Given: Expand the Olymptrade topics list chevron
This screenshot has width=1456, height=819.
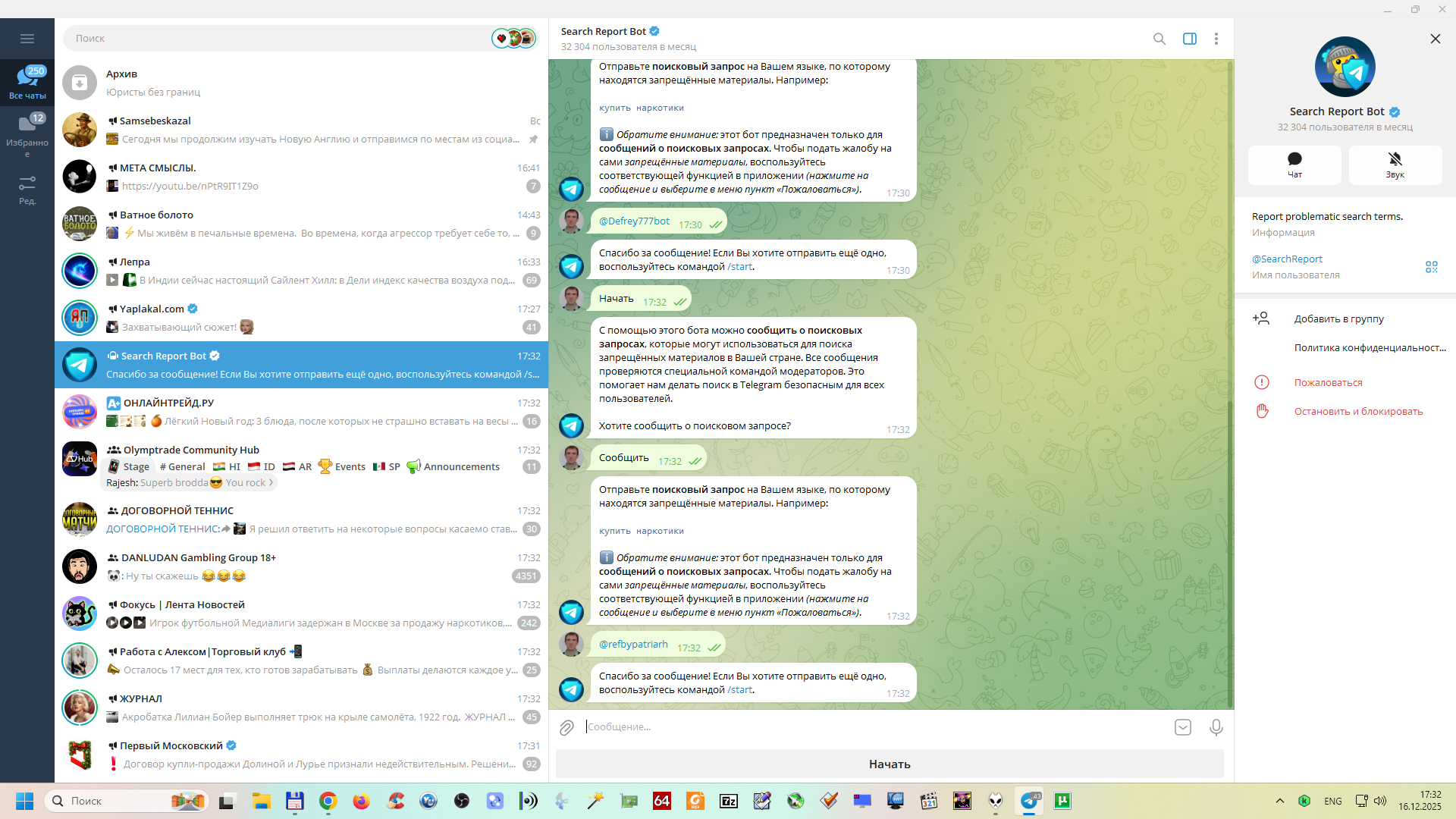Looking at the screenshot, I should coord(271,483).
